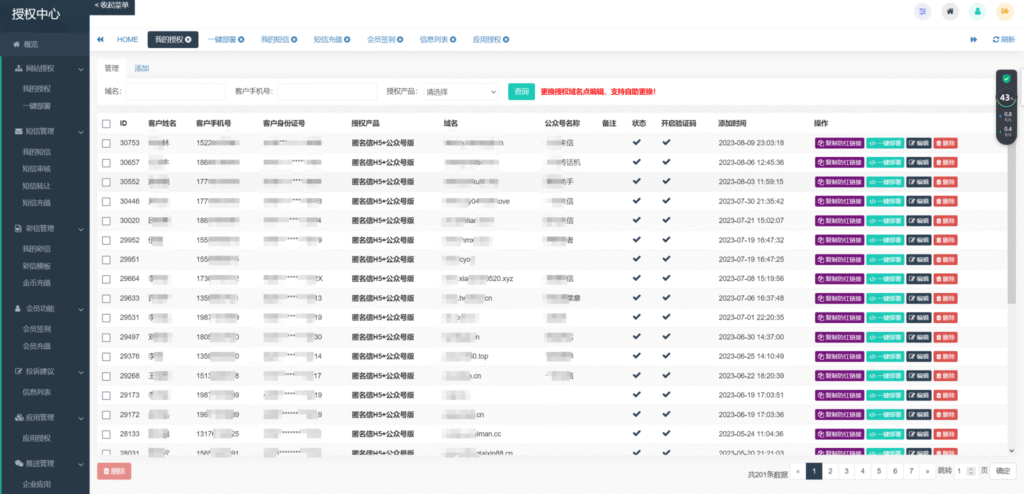Viewport: 1024px width, 494px height.
Task: Click purple copy-link button for ID 29268
Action: [839, 376]
